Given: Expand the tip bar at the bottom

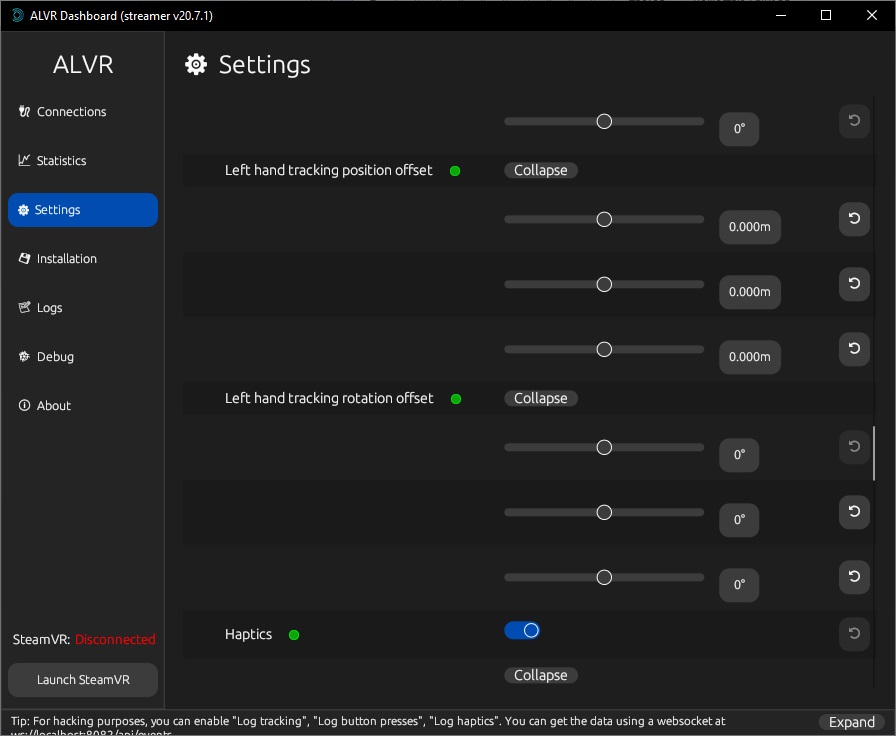Looking at the screenshot, I should (852, 722).
